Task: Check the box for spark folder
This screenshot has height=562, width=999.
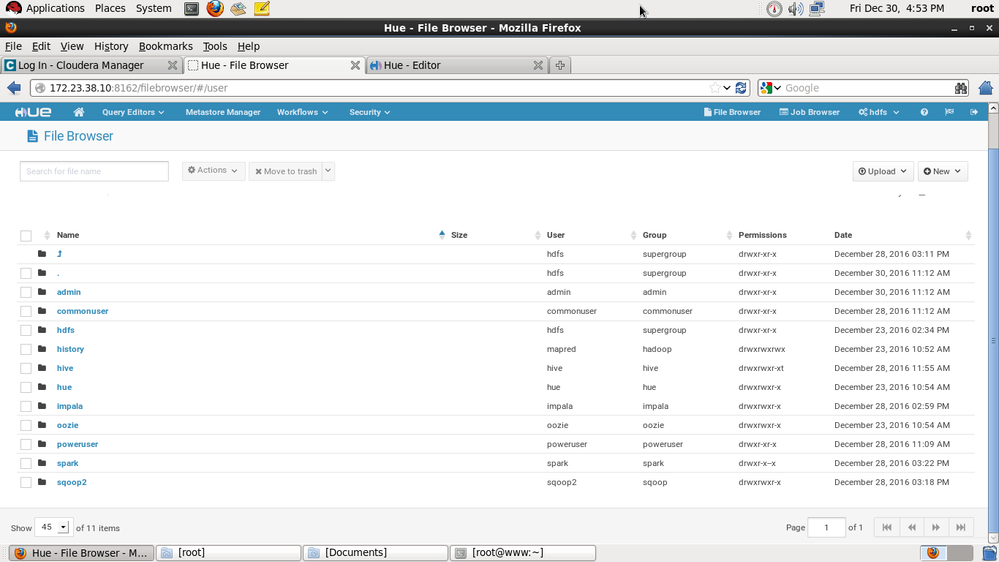Action: tap(25, 464)
